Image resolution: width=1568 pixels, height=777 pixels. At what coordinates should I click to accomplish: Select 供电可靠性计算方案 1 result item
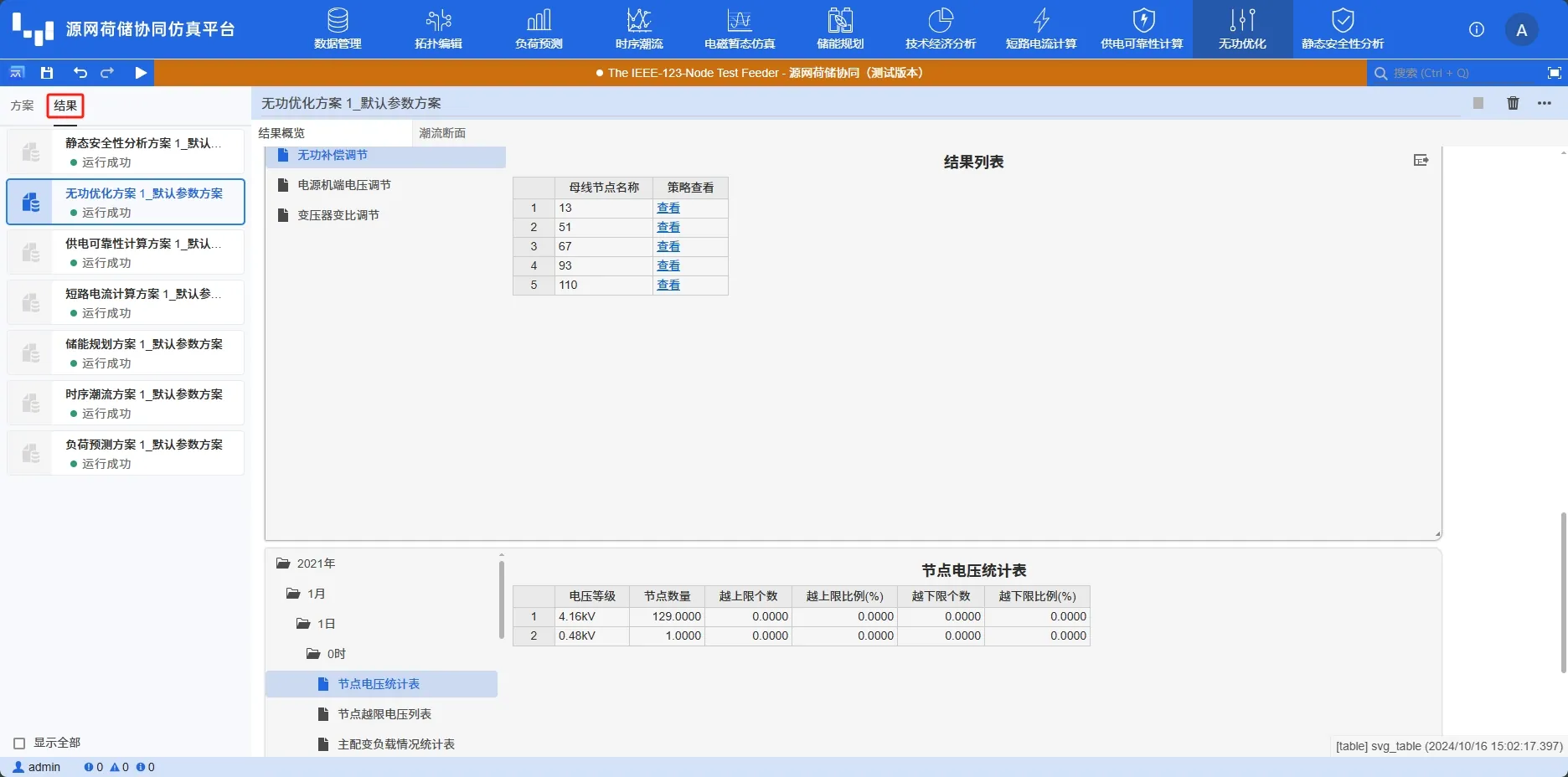tap(126, 252)
